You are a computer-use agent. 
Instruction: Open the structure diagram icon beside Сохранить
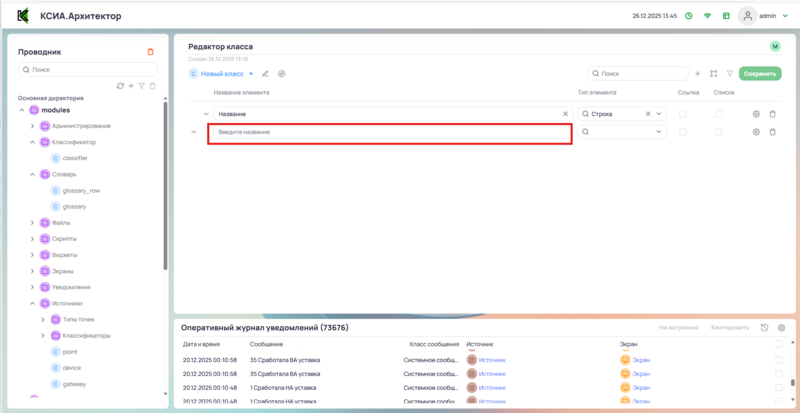(713, 73)
